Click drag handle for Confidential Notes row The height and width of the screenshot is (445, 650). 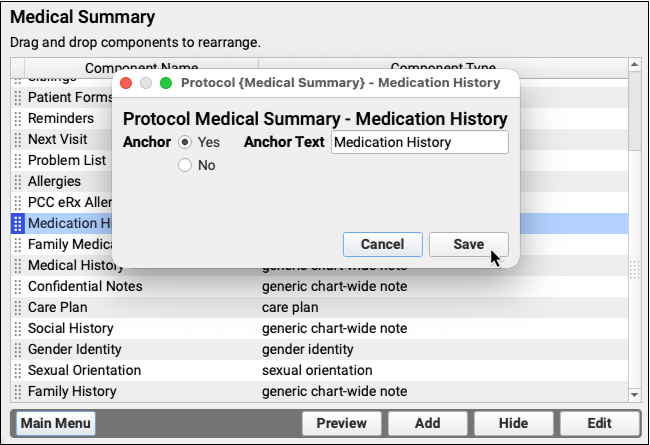click(18, 287)
